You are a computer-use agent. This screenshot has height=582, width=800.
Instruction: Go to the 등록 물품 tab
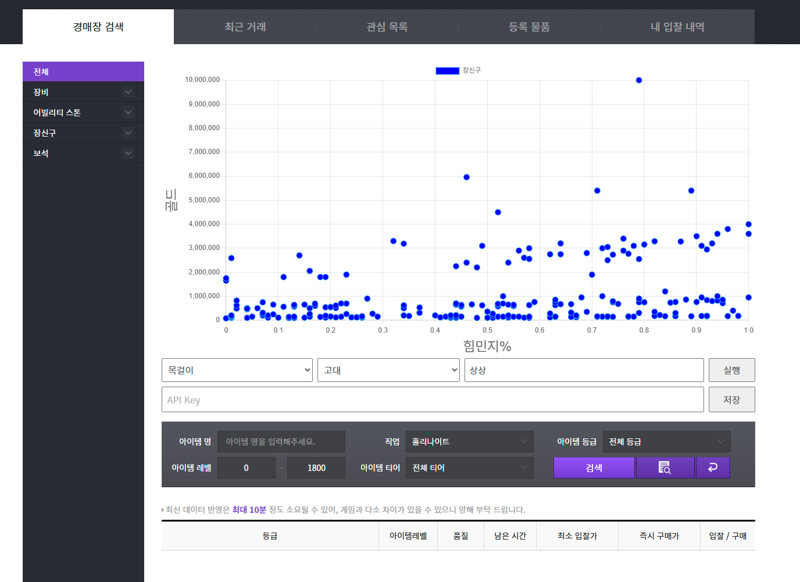click(529, 27)
